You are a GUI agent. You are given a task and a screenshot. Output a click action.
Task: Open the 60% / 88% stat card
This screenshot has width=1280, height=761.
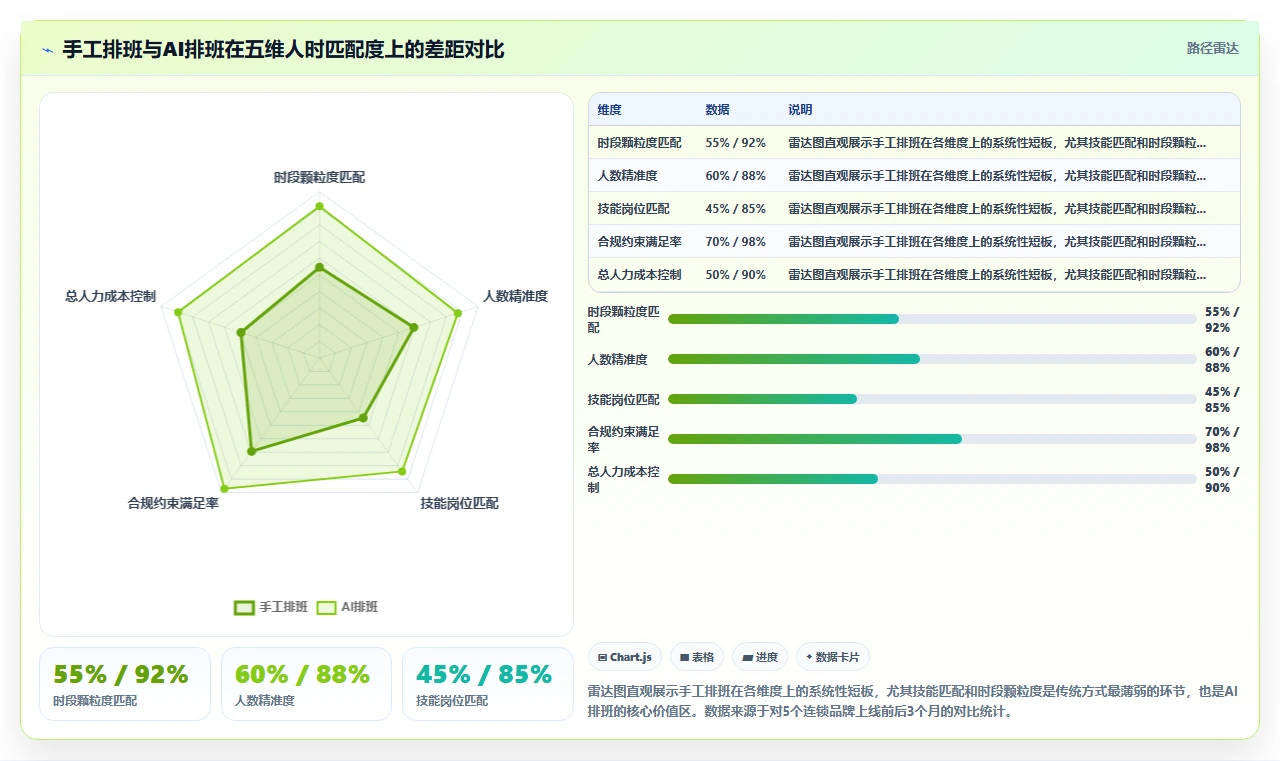306,684
